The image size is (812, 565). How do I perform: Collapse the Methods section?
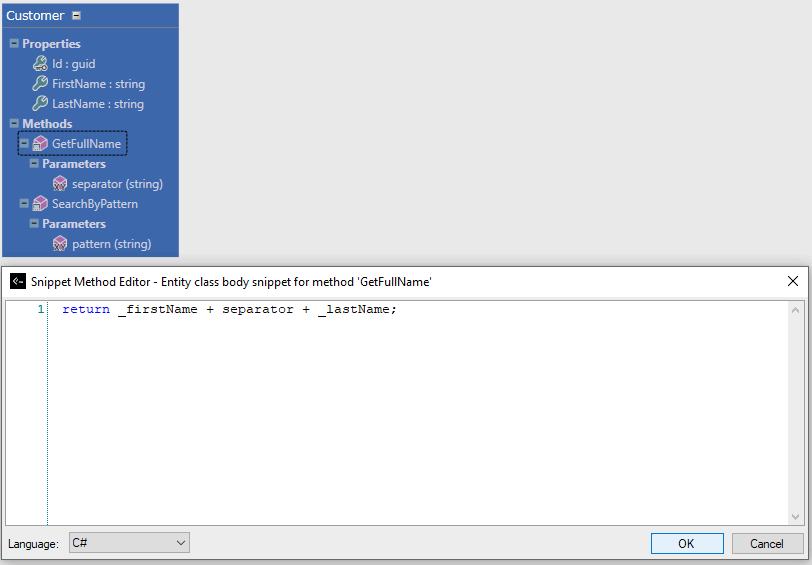(14, 124)
